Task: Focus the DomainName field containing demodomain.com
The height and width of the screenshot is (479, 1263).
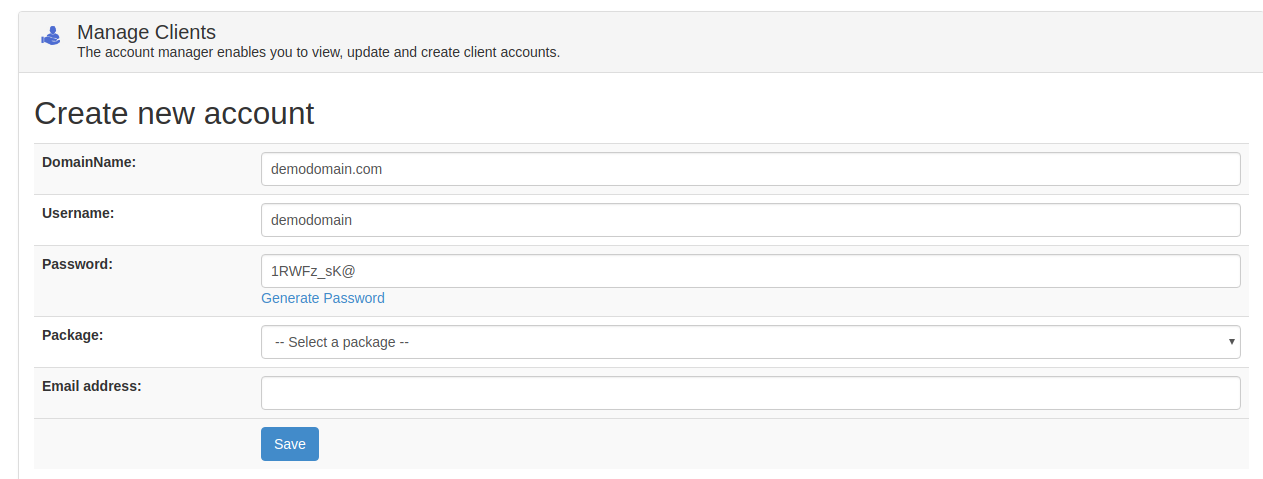Action: point(750,169)
